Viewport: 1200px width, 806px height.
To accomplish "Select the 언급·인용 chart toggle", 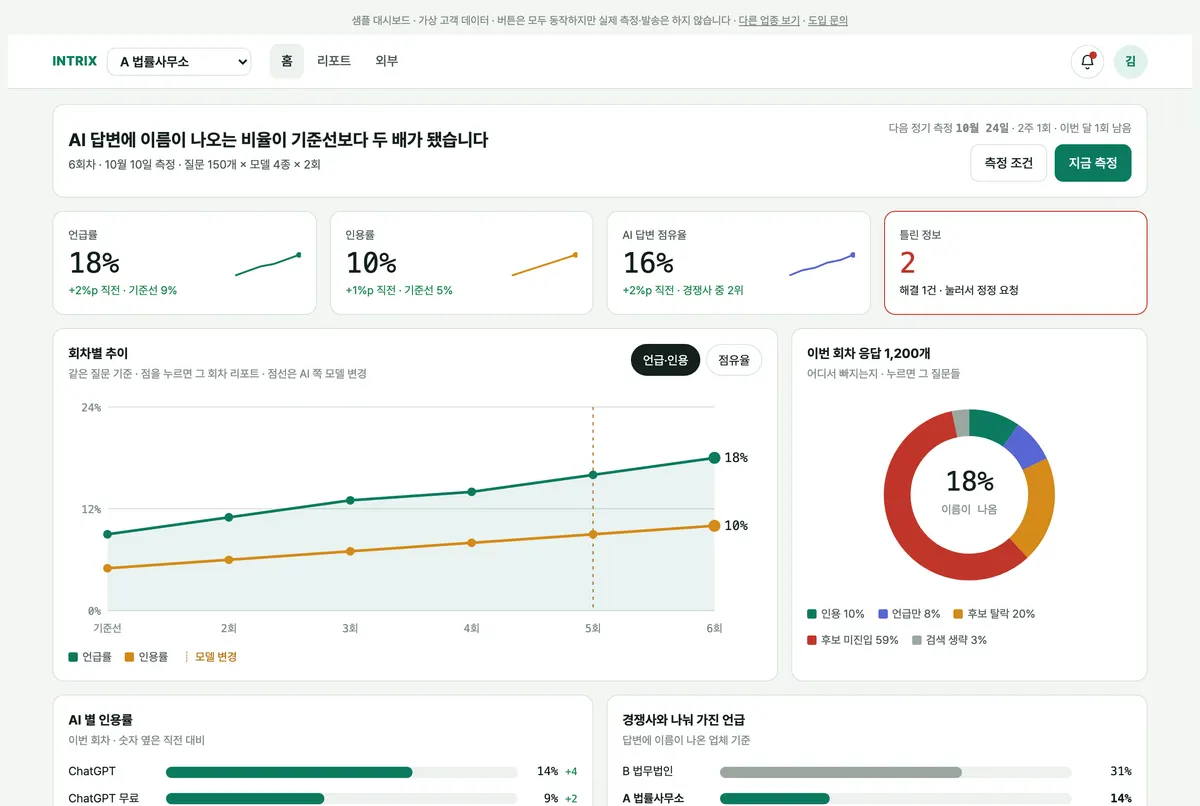I will coord(665,360).
